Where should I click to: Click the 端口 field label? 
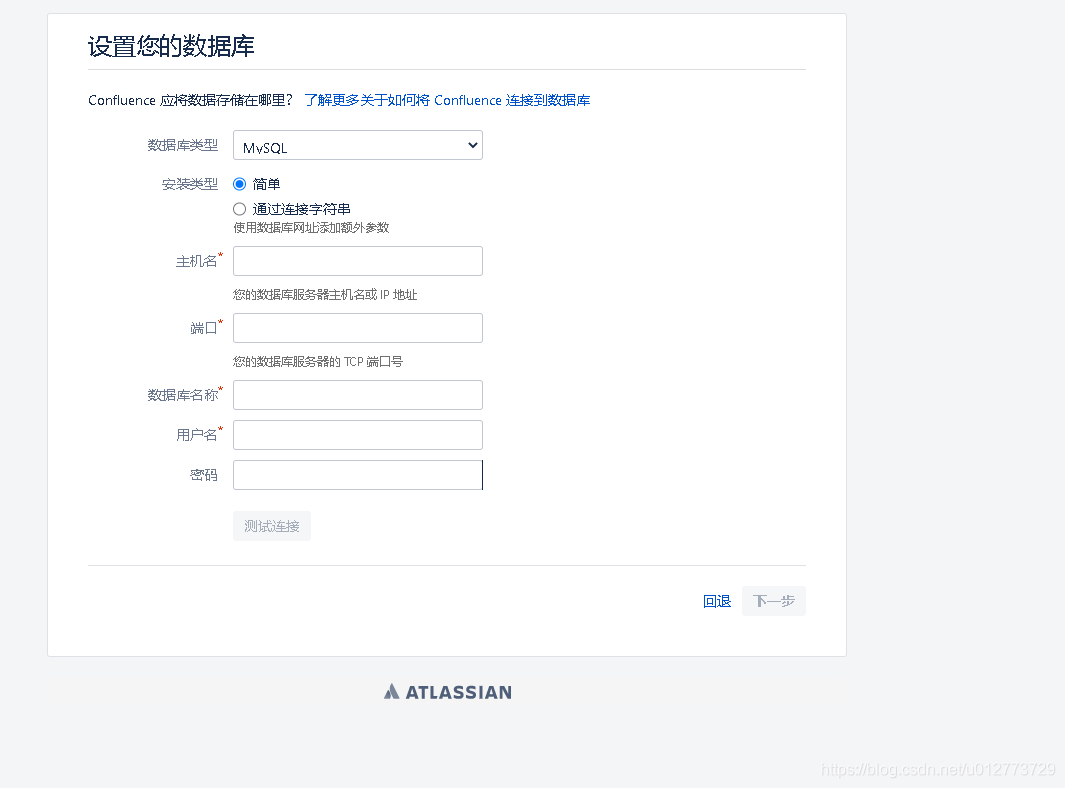204,328
